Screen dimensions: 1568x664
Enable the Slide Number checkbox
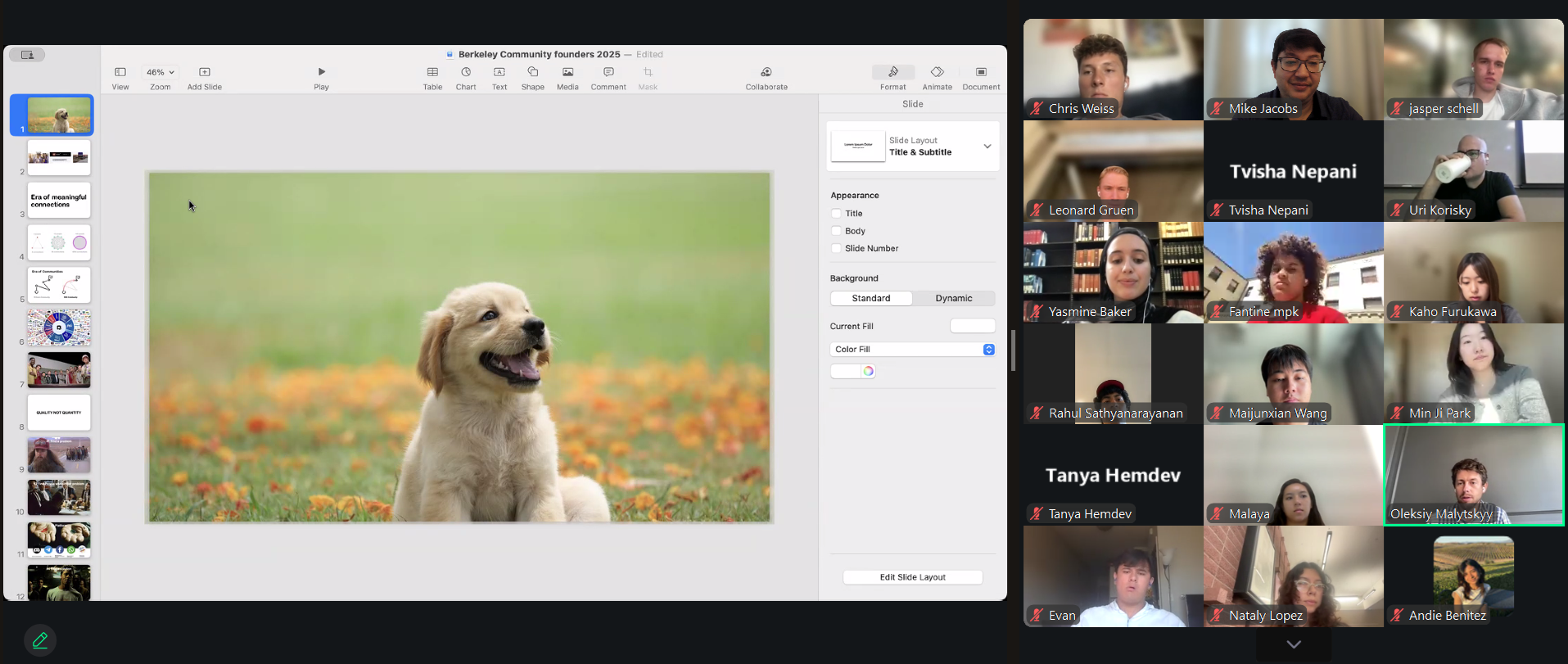pyautogui.click(x=836, y=248)
